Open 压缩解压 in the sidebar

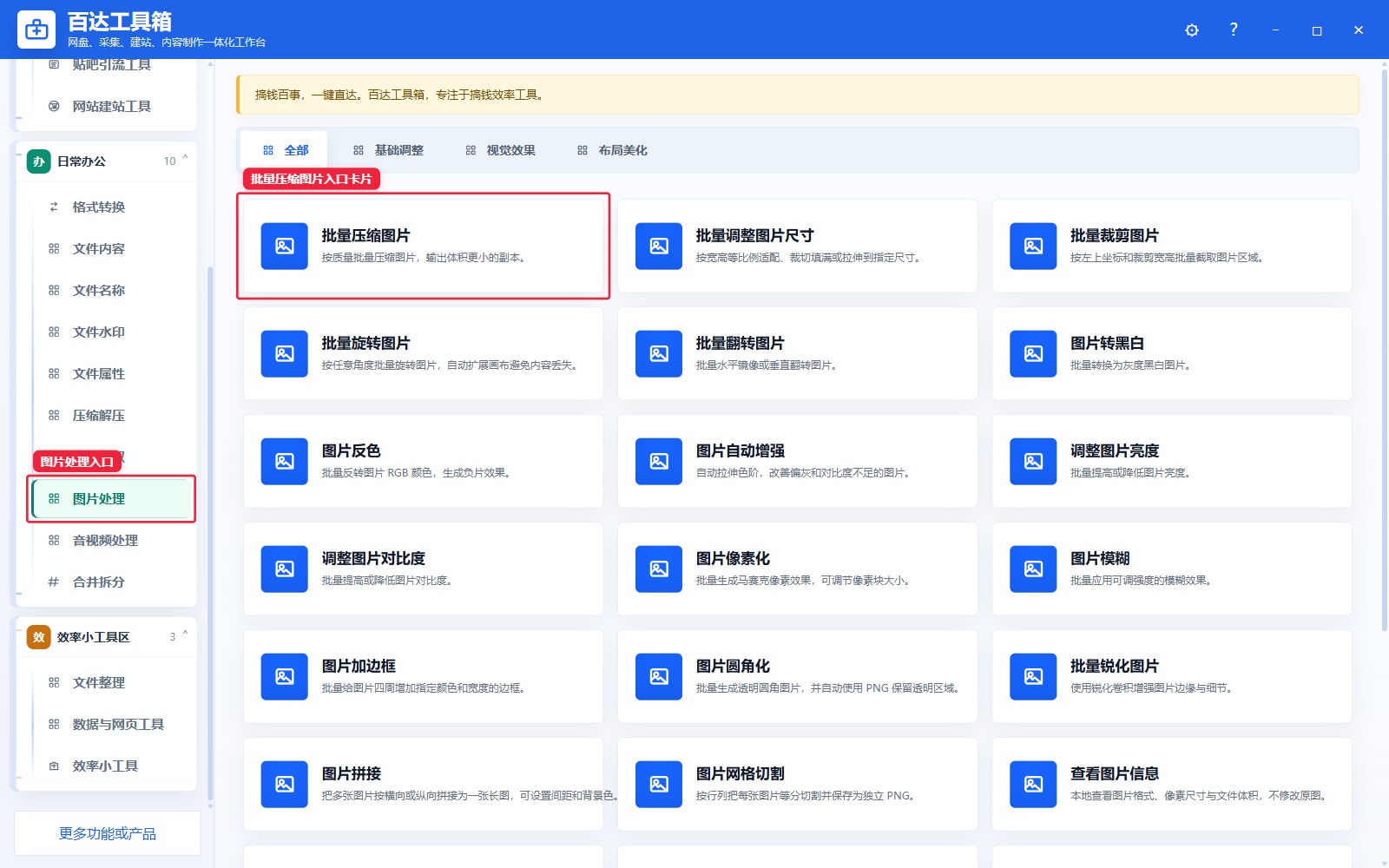tap(113, 415)
